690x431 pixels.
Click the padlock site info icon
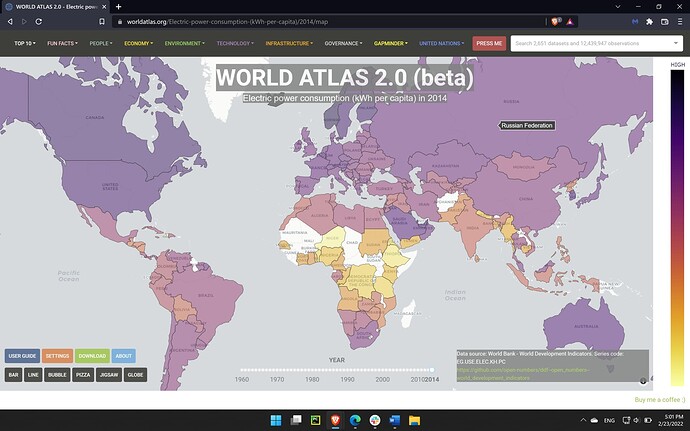[x=120, y=22]
